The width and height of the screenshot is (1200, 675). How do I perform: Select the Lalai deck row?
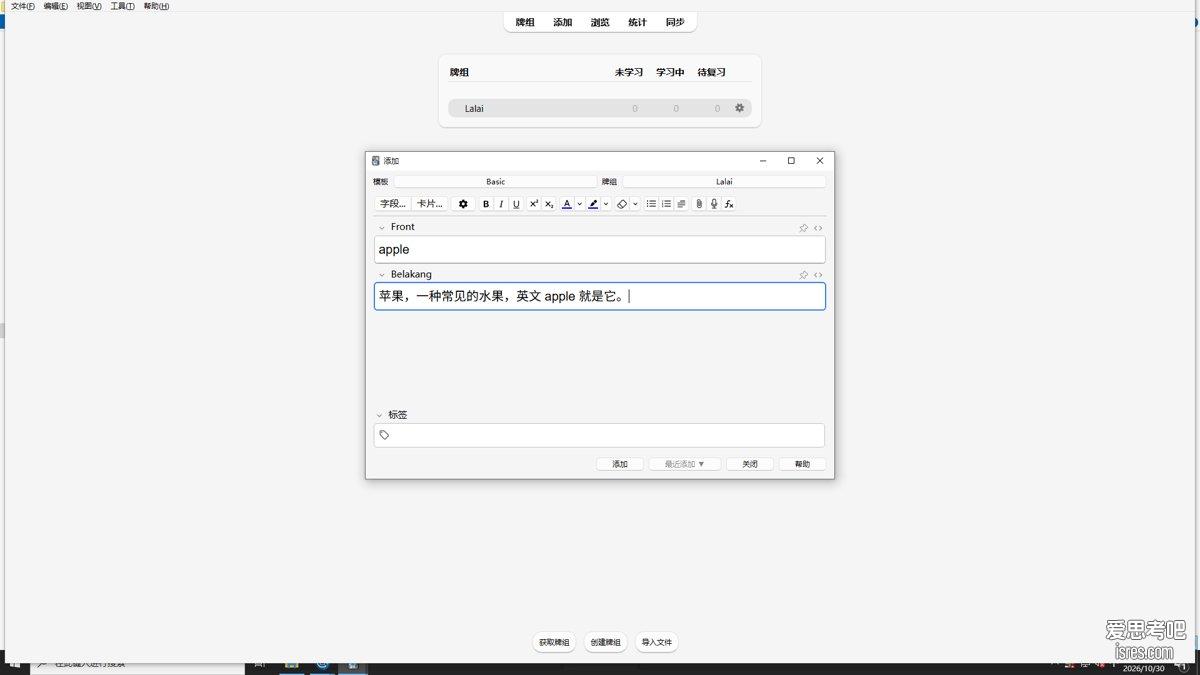(x=600, y=108)
